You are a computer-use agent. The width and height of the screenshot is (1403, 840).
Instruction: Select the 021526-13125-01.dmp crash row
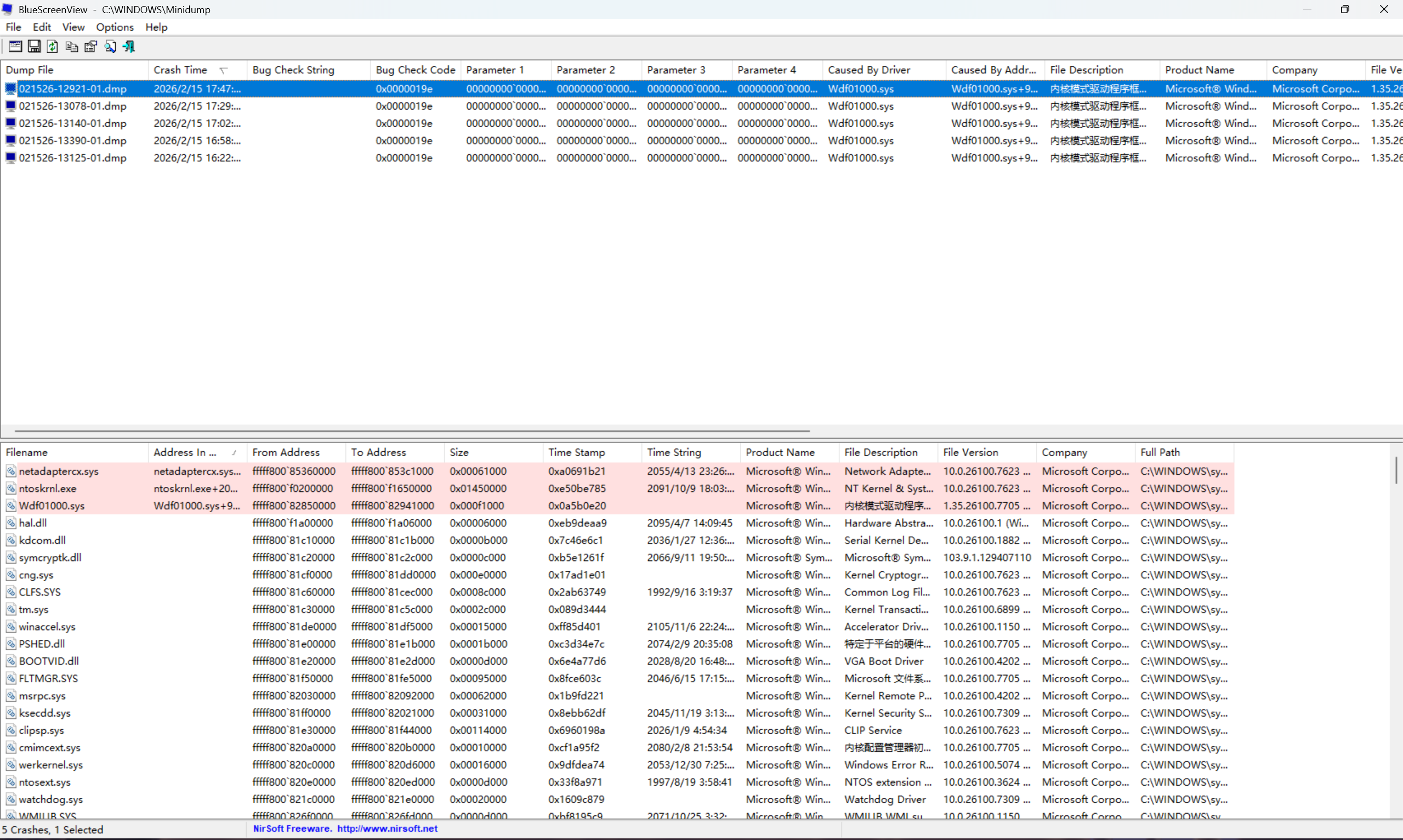[x=72, y=158]
